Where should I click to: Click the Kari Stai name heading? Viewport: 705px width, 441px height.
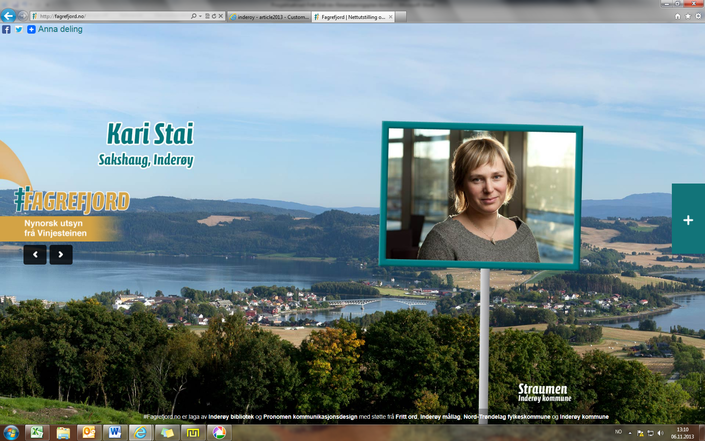pyautogui.click(x=150, y=134)
